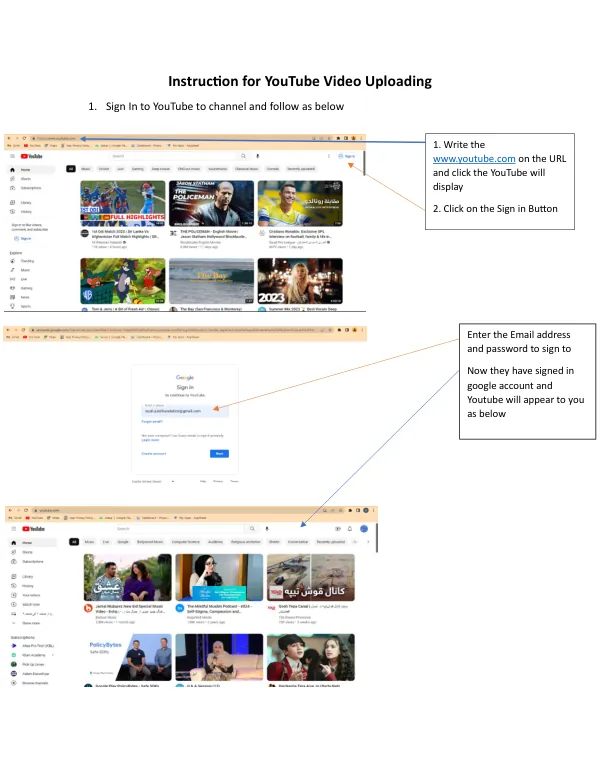This screenshot has height=777, width=600.
Task: Open the Pick Up Limes subscription
Action: click(x=28, y=664)
